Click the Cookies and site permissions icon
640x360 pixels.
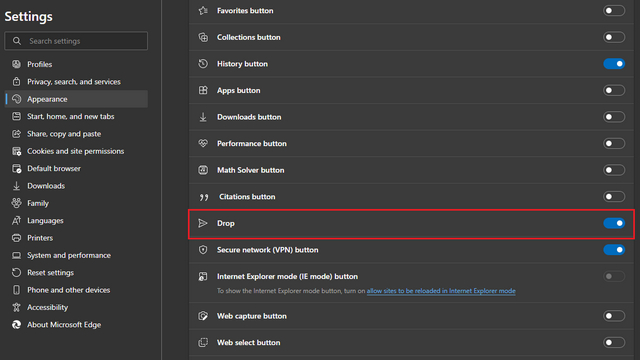16,151
